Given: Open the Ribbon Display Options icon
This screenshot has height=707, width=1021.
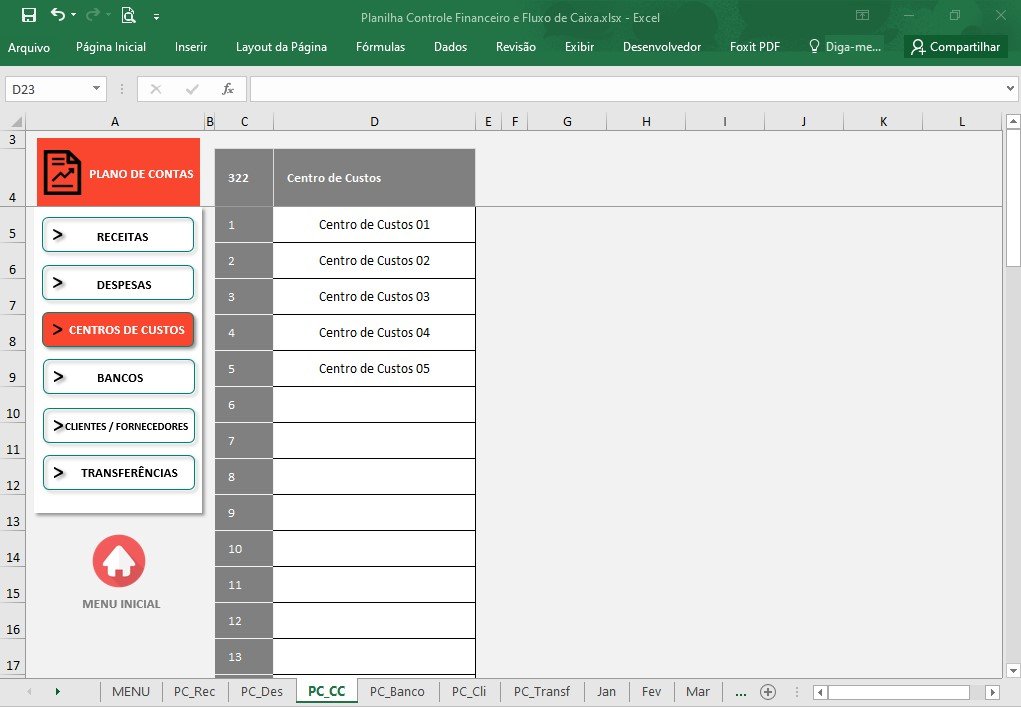Looking at the screenshot, I should point(862,15).
